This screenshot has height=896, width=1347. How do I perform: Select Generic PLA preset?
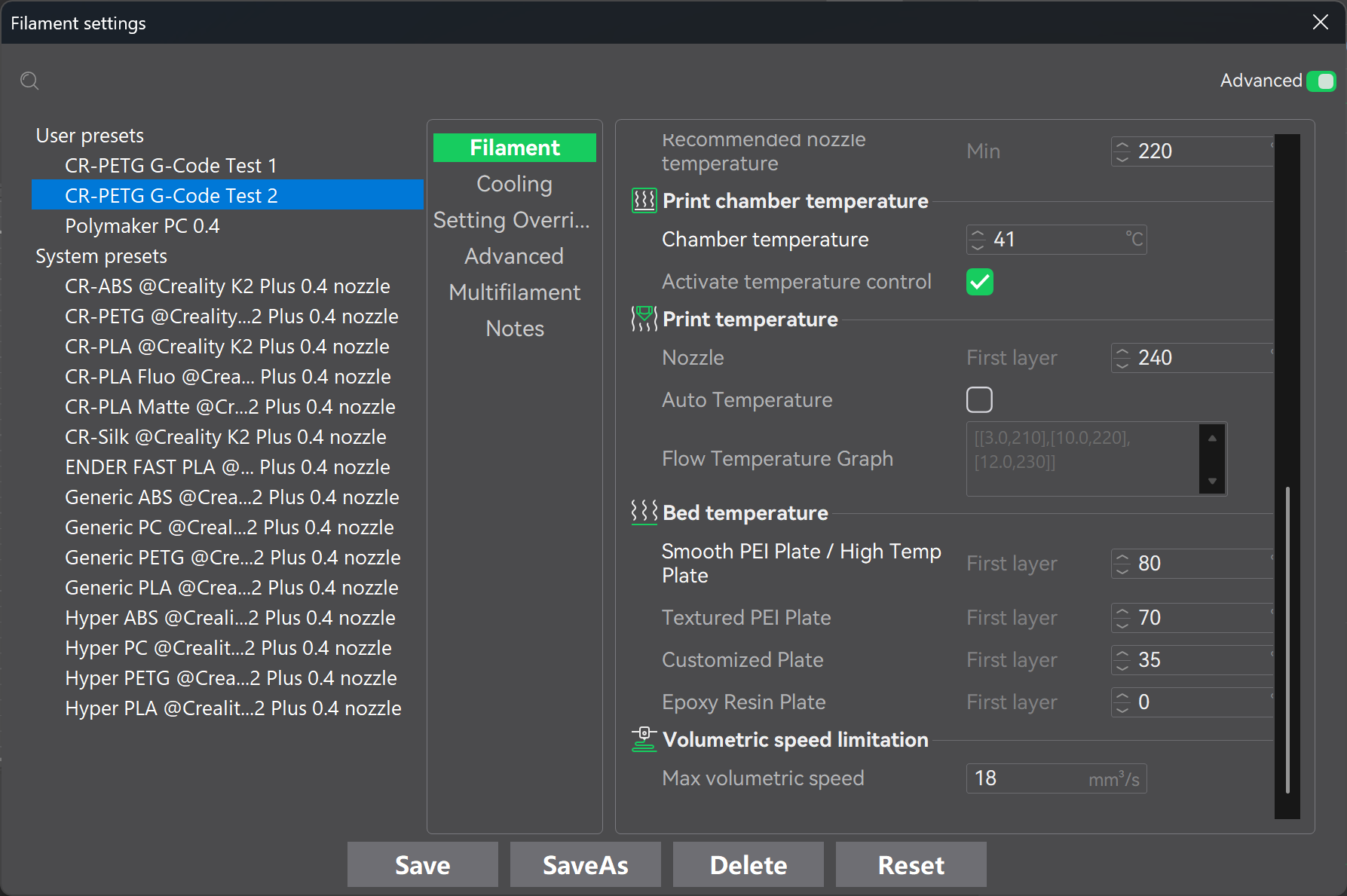click(228, 588)
